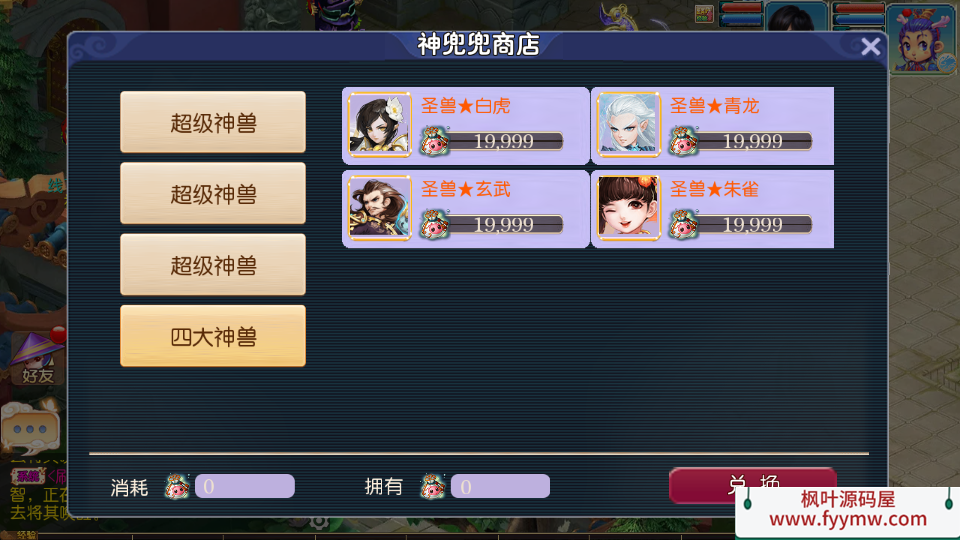Image resolution: width=960 pixels, height=540 pixels.
Task: Click the currency icon beside 拥有
Action: point(433,487)
